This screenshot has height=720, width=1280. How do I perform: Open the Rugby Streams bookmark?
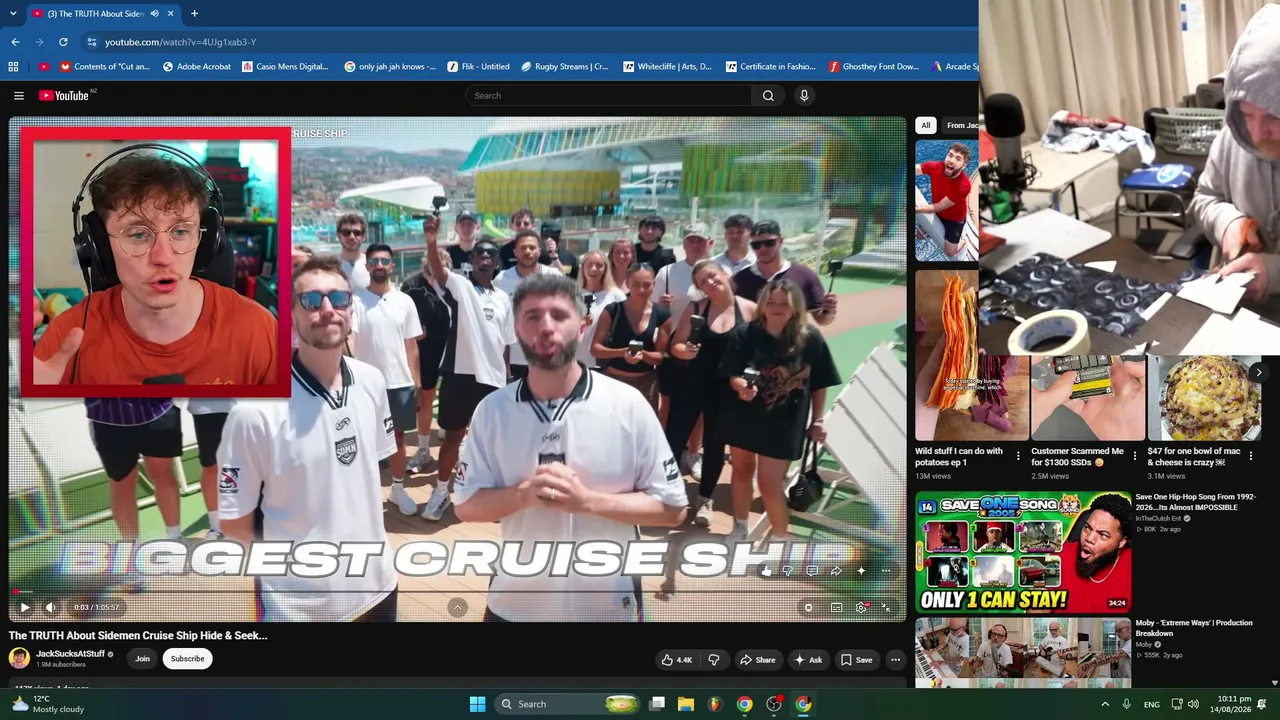[x=564, y=67]
